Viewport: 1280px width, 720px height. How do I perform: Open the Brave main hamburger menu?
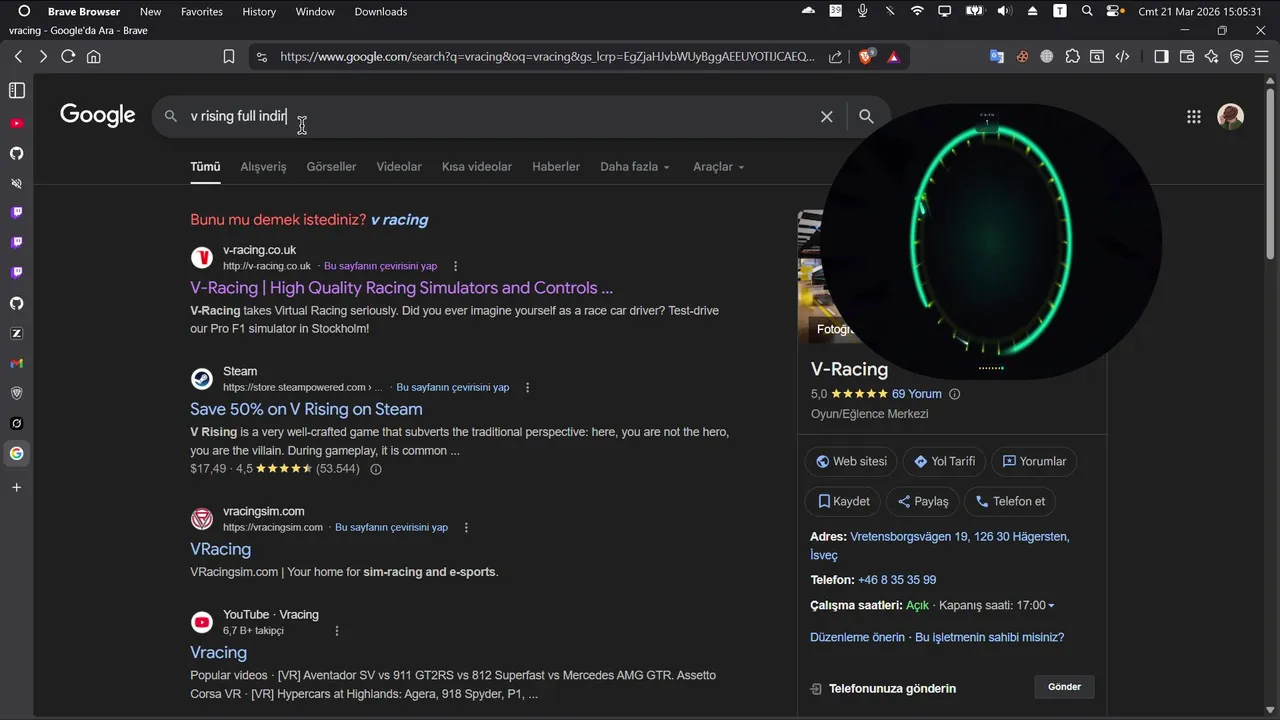1262,57
